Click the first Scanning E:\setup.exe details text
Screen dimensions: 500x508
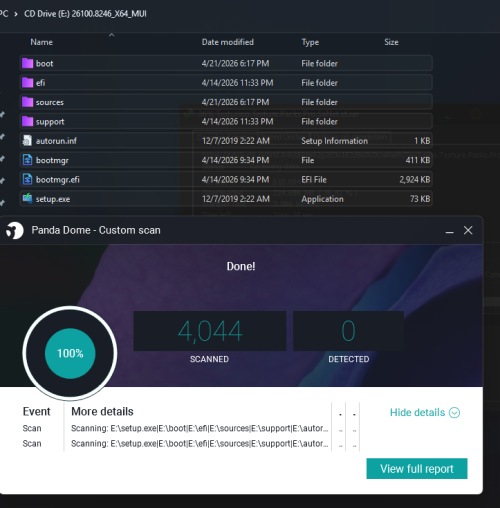(200, 428)
